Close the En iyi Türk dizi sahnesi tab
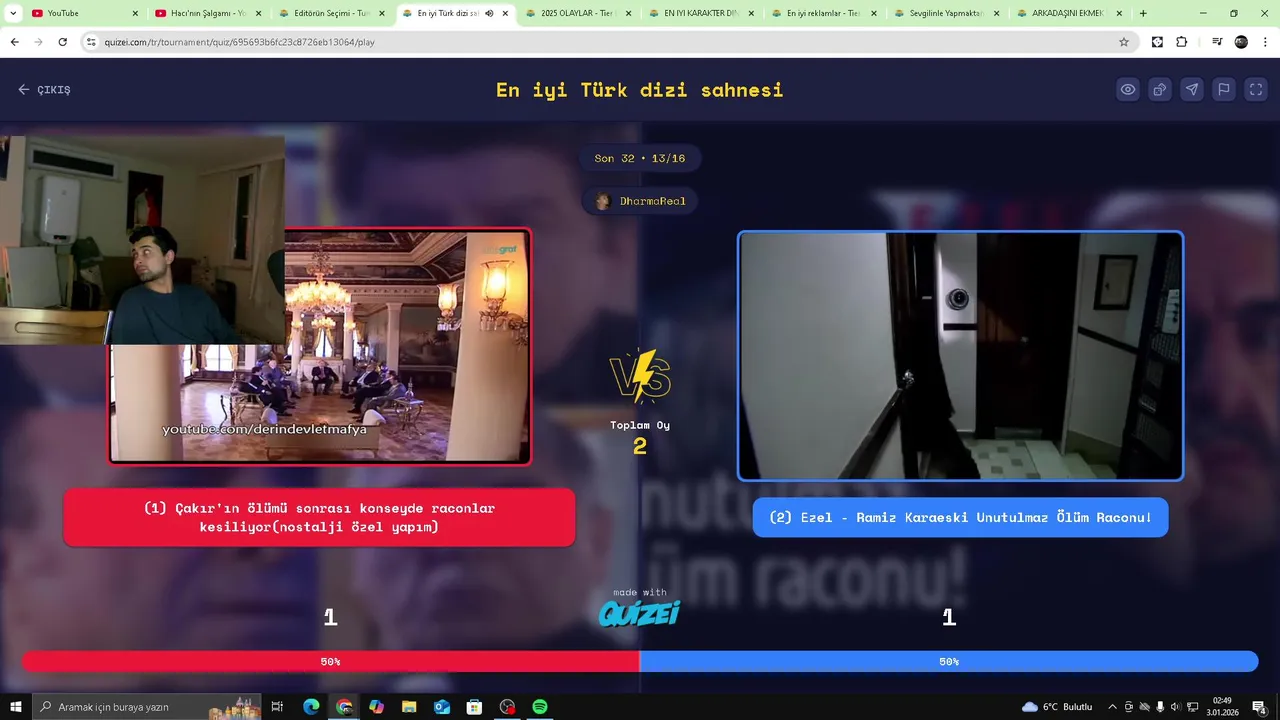 (505, 13)
